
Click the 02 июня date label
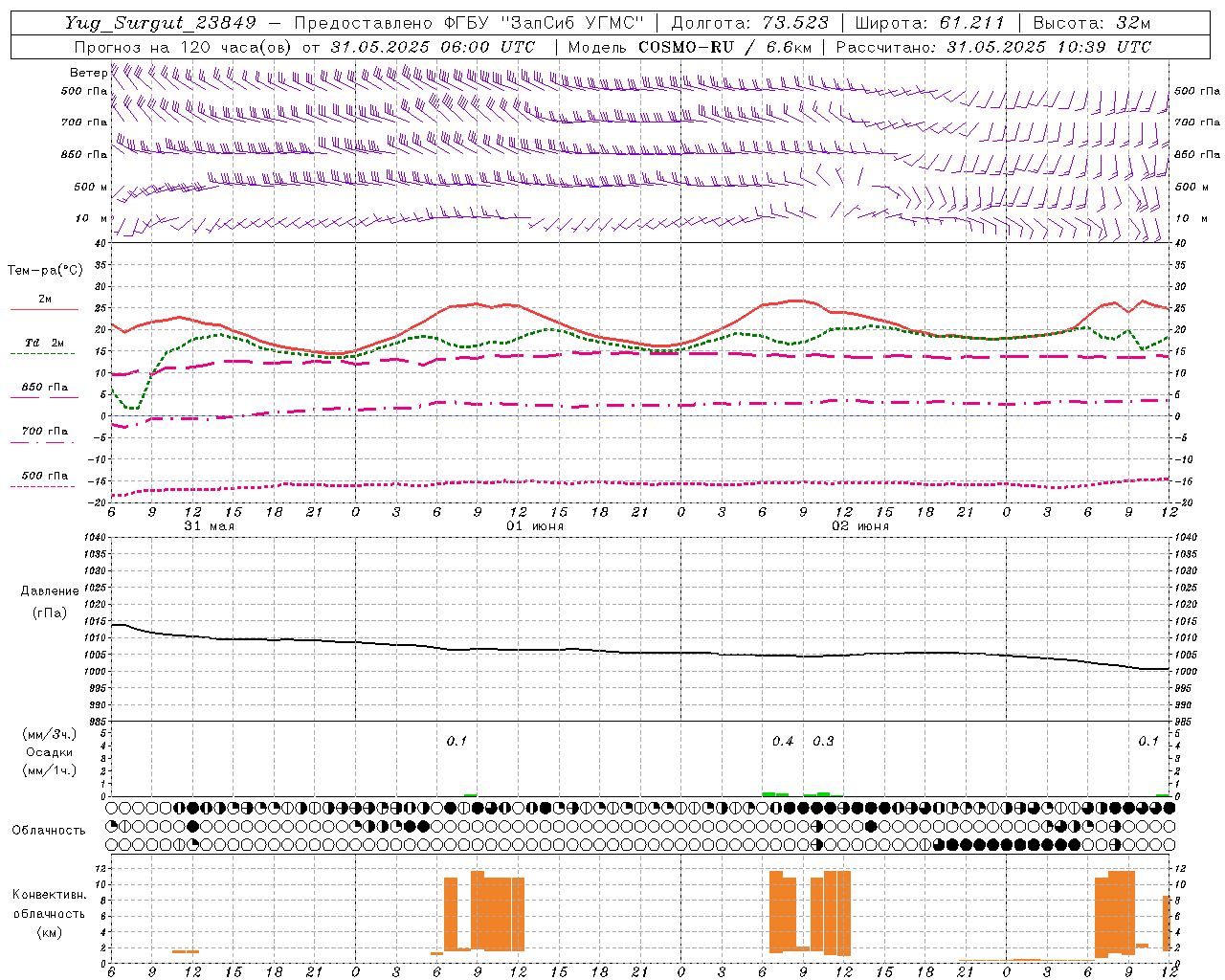[x=860, y=526]
